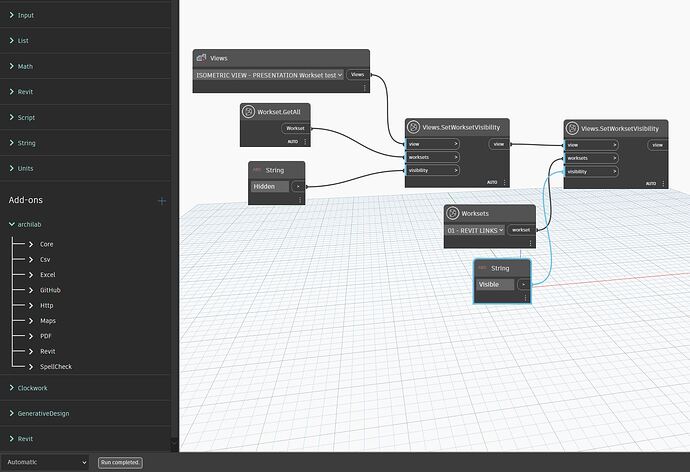
Task: Click the Worksets node icon
Action: 452,213
